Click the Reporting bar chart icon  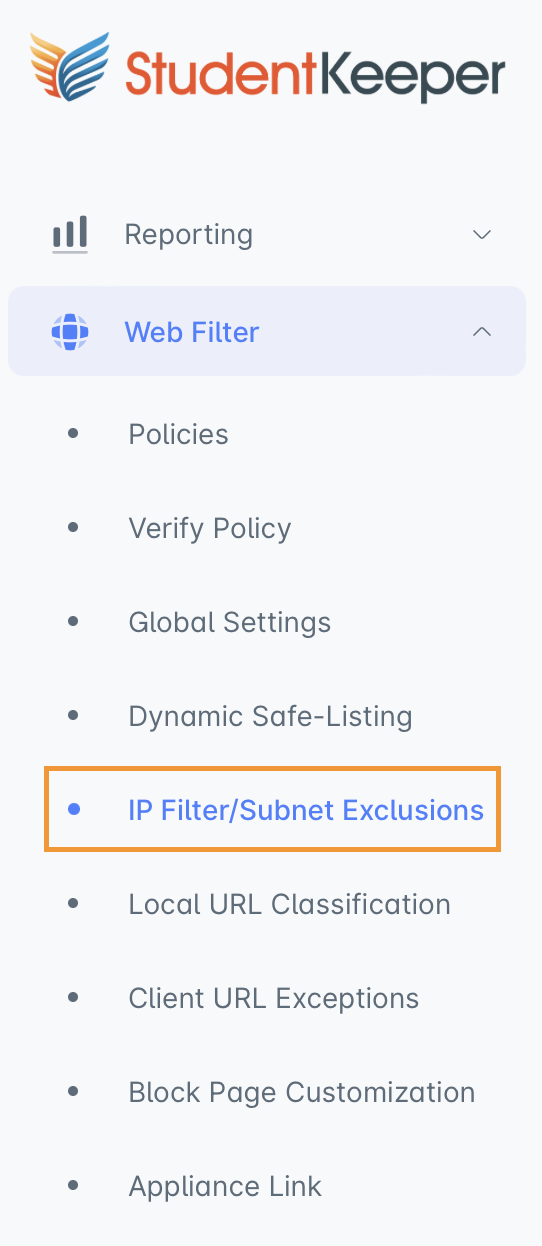[x=70, y=235]
